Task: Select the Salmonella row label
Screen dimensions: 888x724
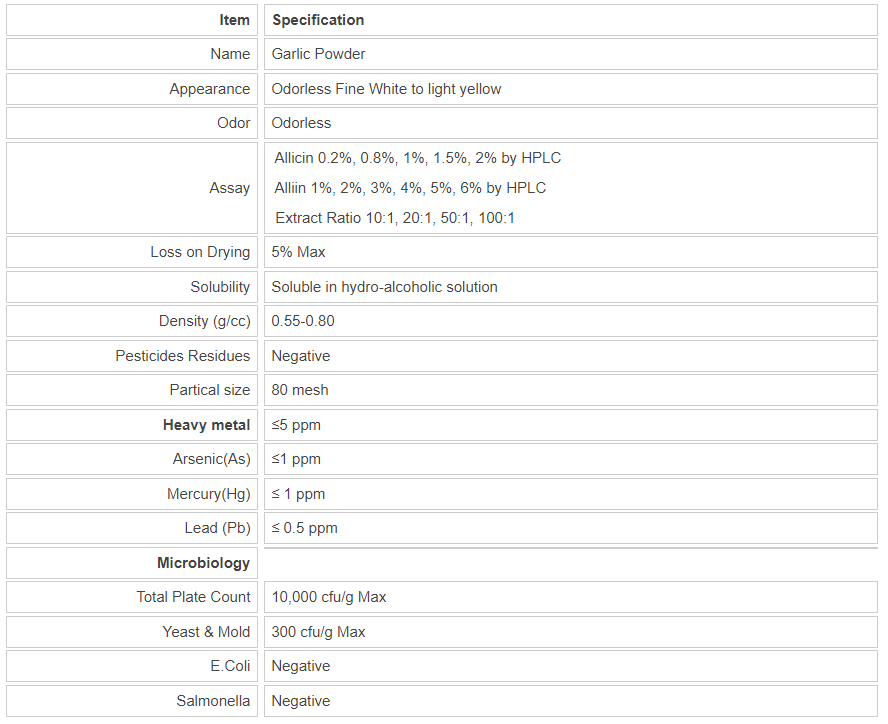Action: 213,701
